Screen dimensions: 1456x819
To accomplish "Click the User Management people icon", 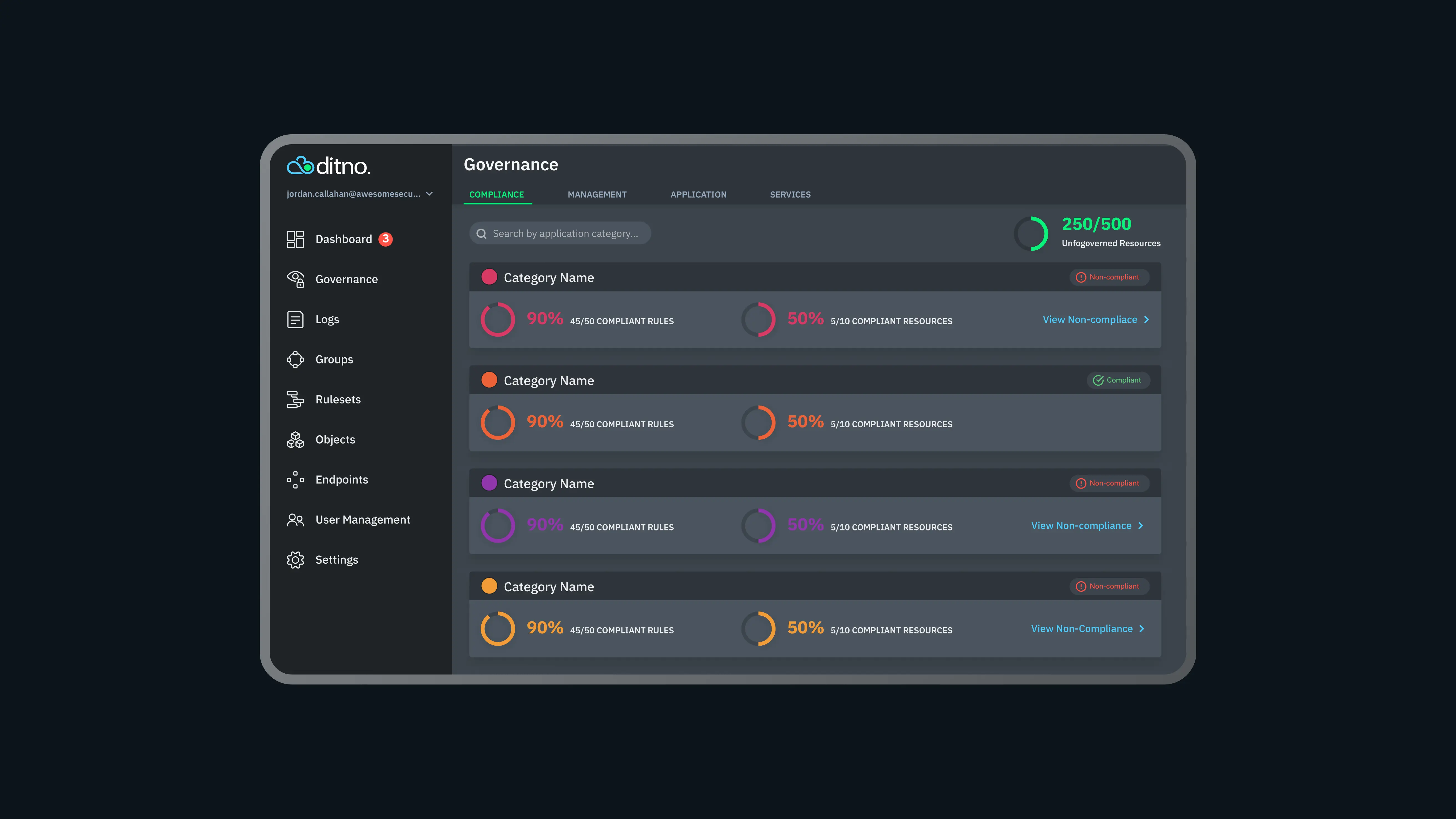I will (295, 519).
